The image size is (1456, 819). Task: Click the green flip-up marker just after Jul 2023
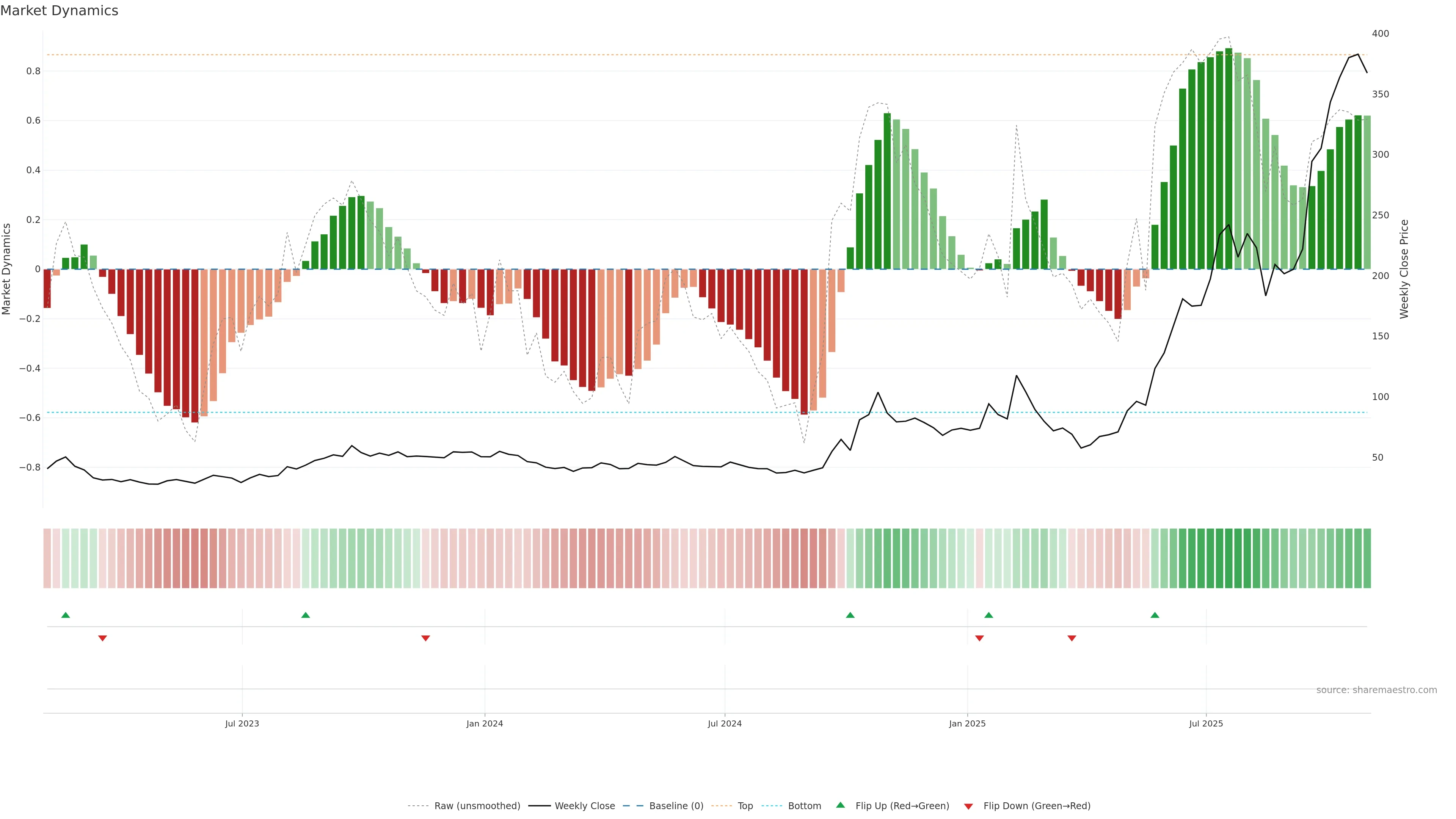[x=306, y=615]
